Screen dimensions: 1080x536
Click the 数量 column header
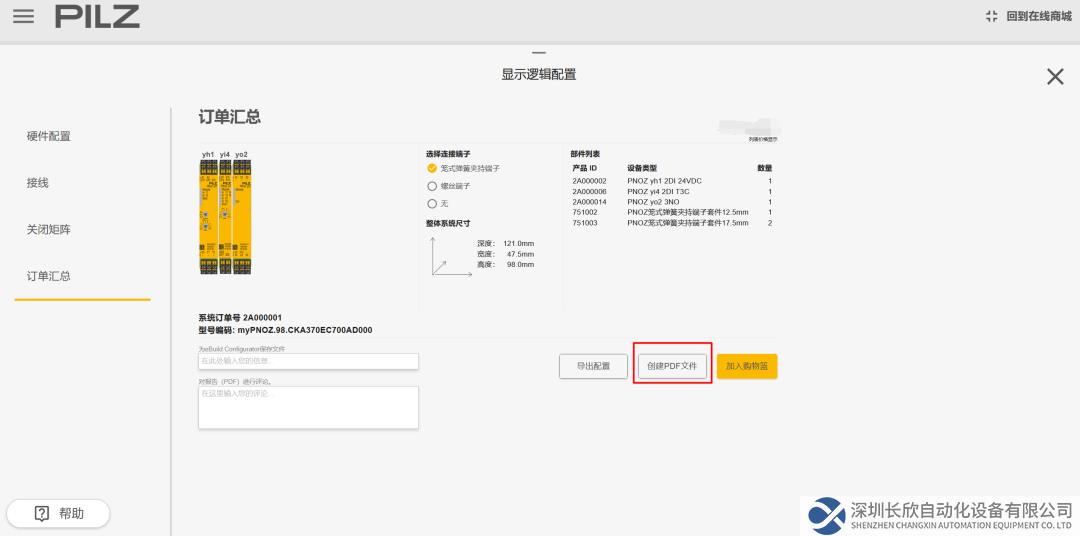click(x=765, y=168)
